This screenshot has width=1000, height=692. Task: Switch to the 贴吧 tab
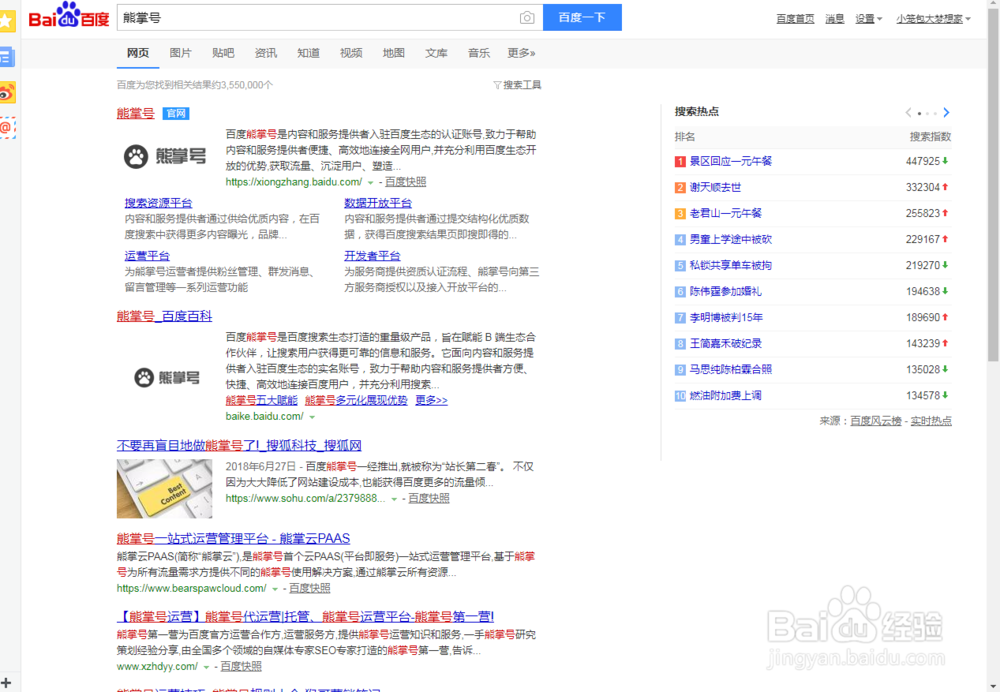[223, 53]
